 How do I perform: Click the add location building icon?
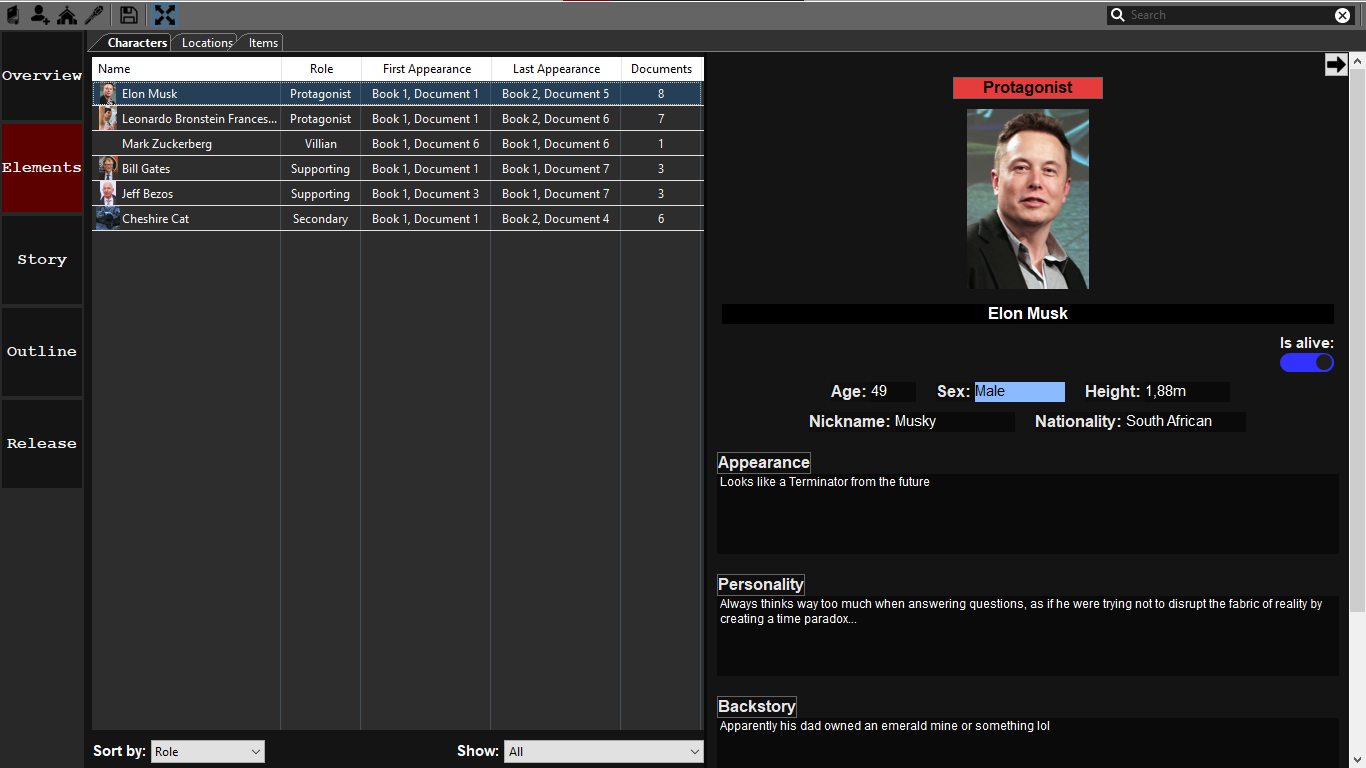point(67,15)
